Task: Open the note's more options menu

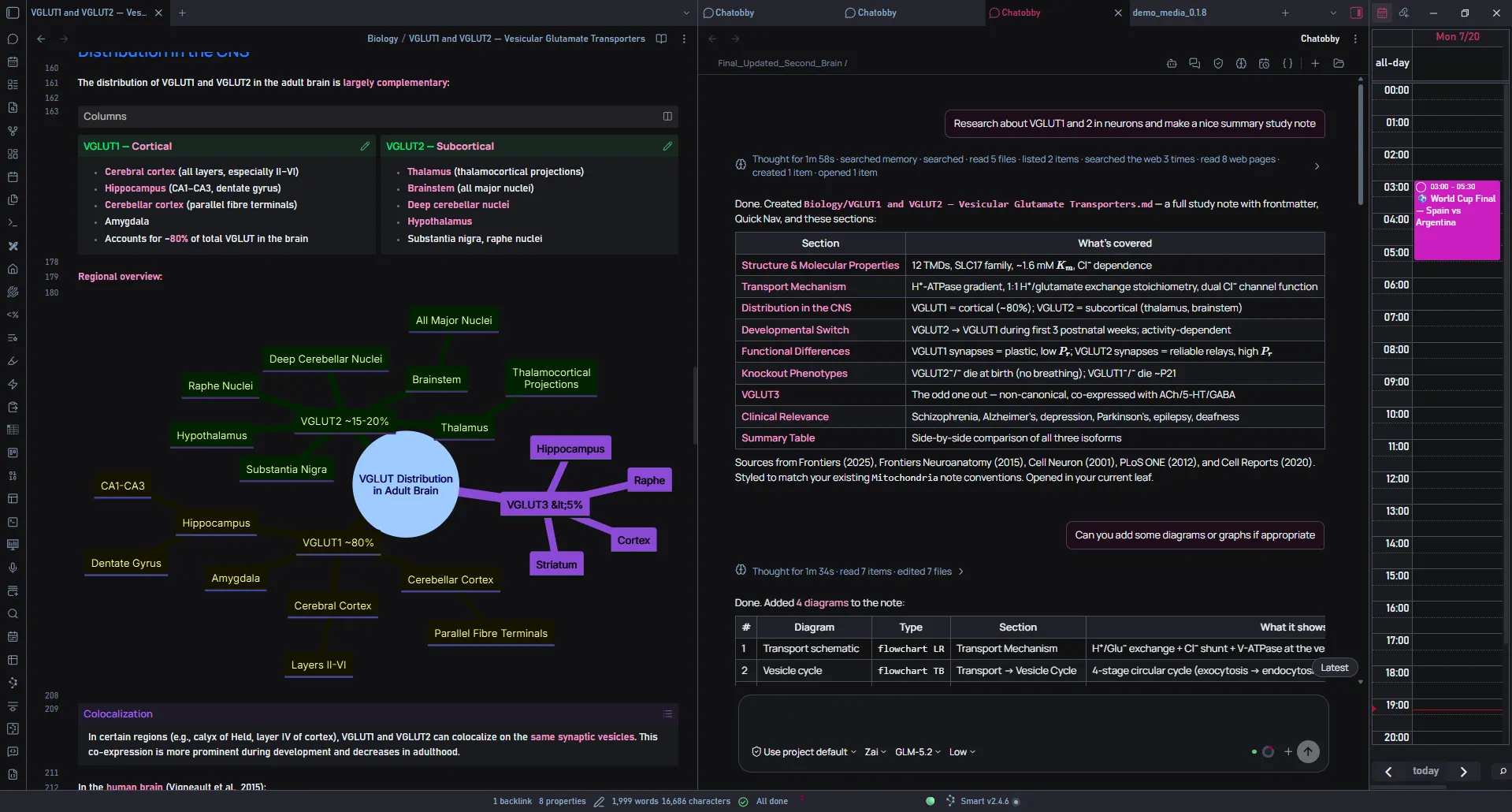Action: [684, 39]
